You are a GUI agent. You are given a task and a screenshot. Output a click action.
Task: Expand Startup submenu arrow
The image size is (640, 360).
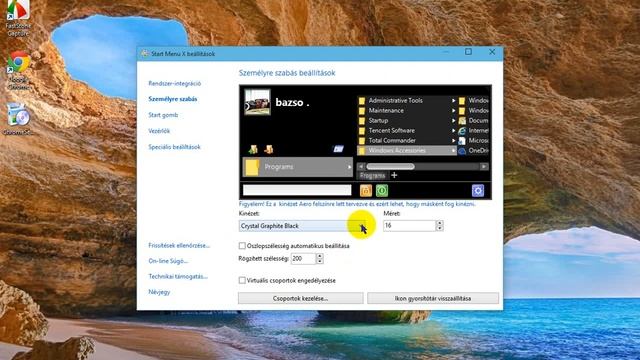tap(453, 120)
